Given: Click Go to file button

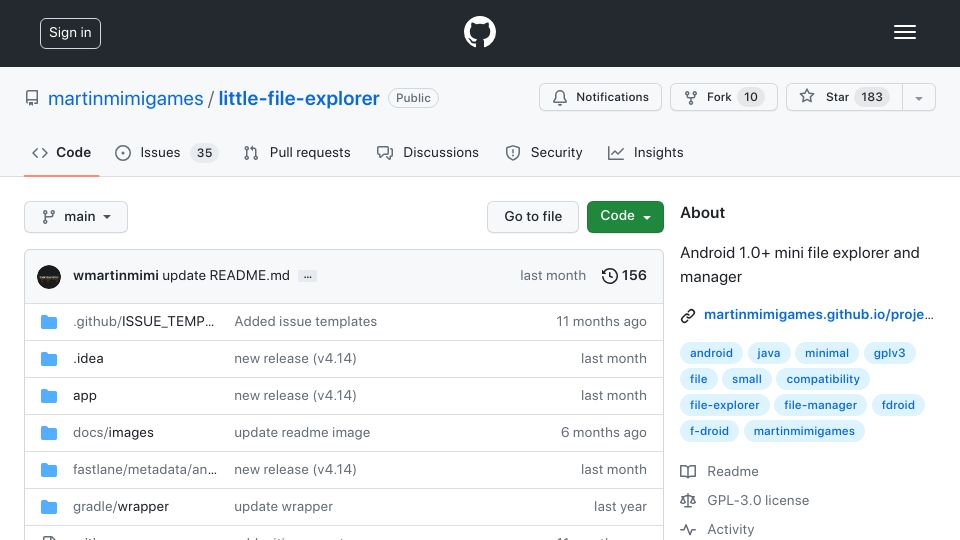Looking at the screenshot, I should (x=533, y=217).
